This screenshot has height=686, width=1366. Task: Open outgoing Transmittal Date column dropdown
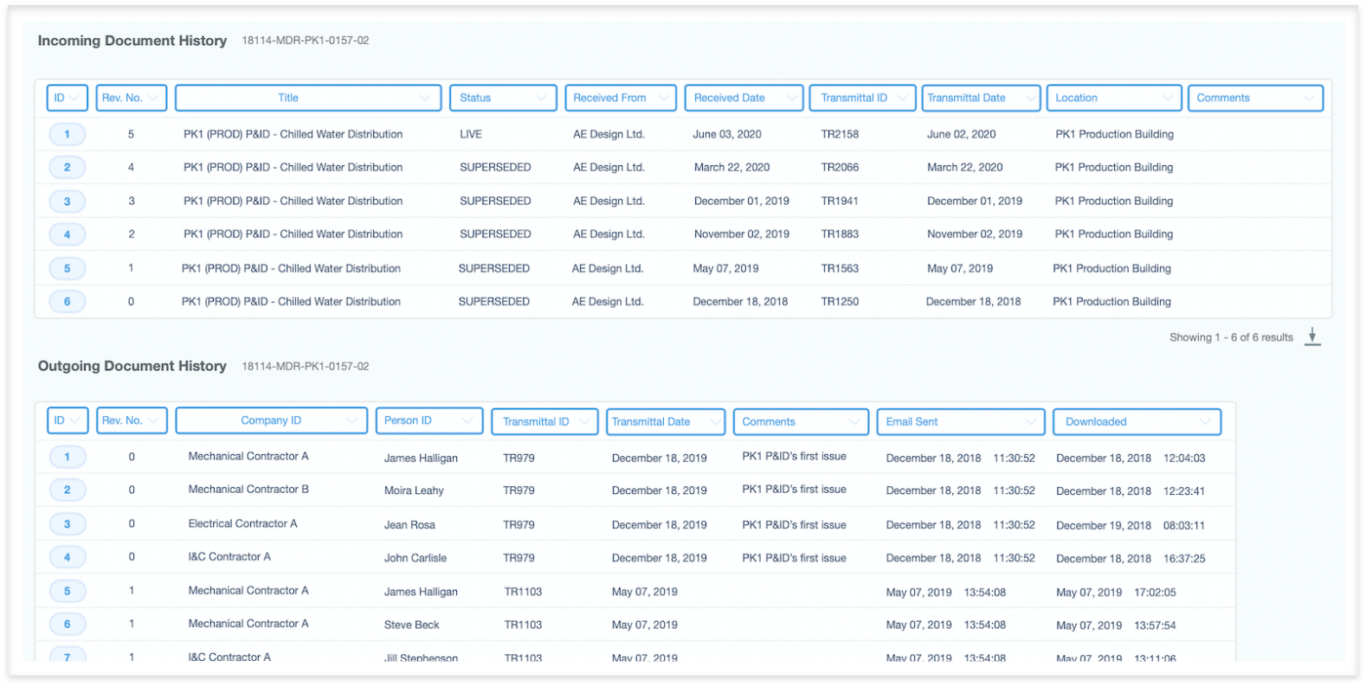click(x=714, y=422)
